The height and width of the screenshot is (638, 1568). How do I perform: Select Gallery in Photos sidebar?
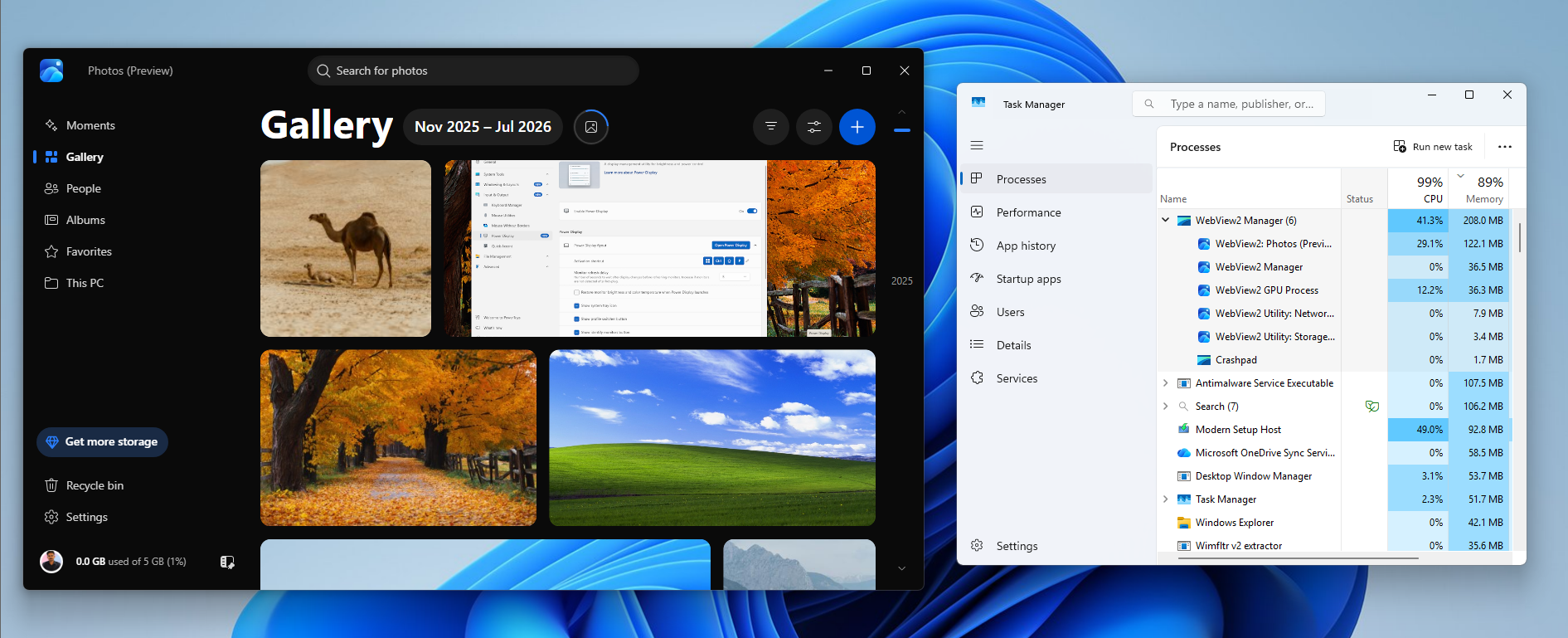click(74, 157)
